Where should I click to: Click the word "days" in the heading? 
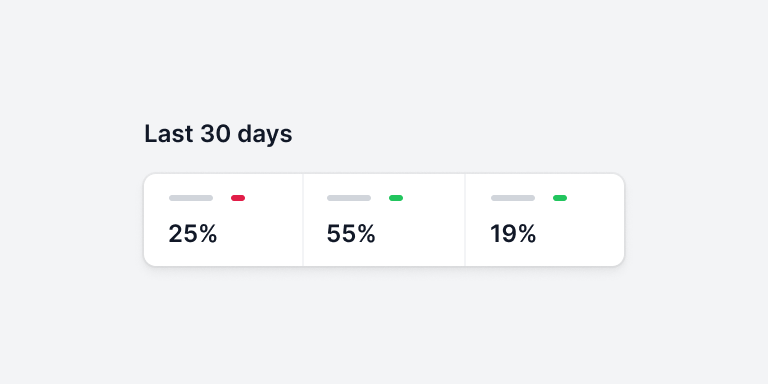click(x=265, y=135)
